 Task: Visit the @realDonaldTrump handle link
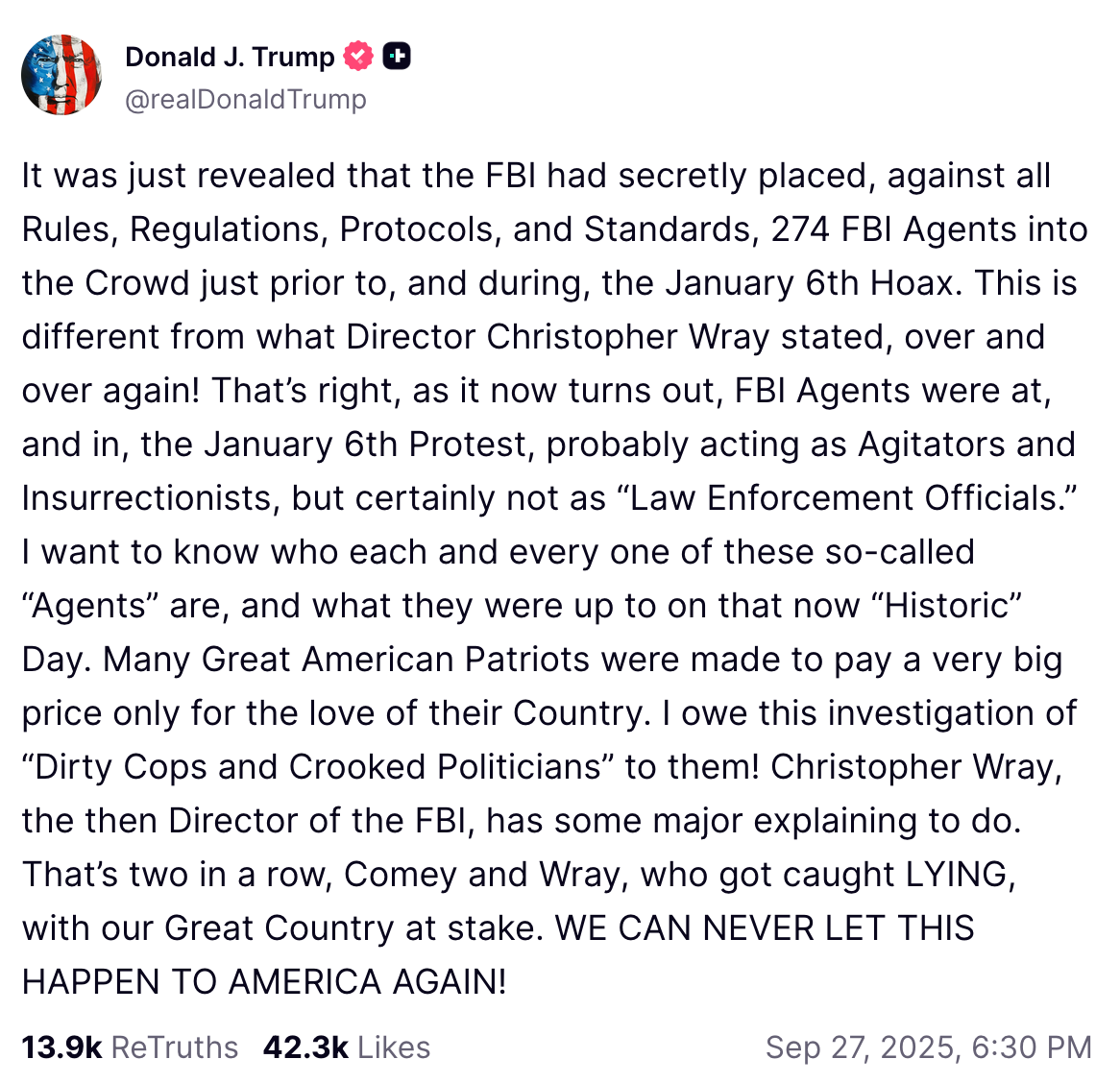(245, 99)
